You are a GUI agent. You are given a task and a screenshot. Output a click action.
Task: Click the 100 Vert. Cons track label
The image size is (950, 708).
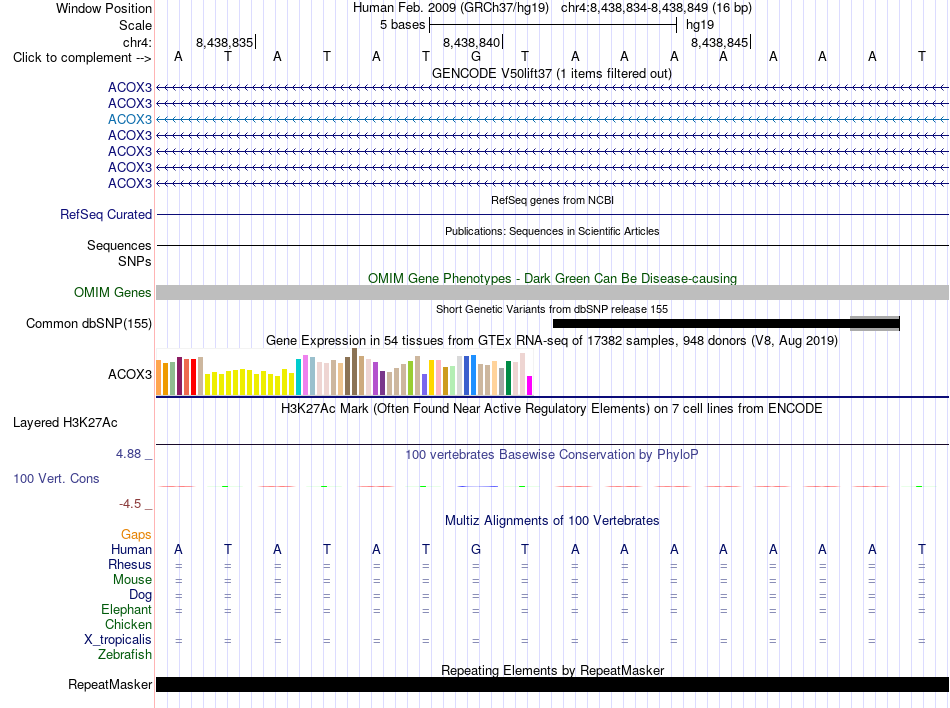tap(56, 478)
